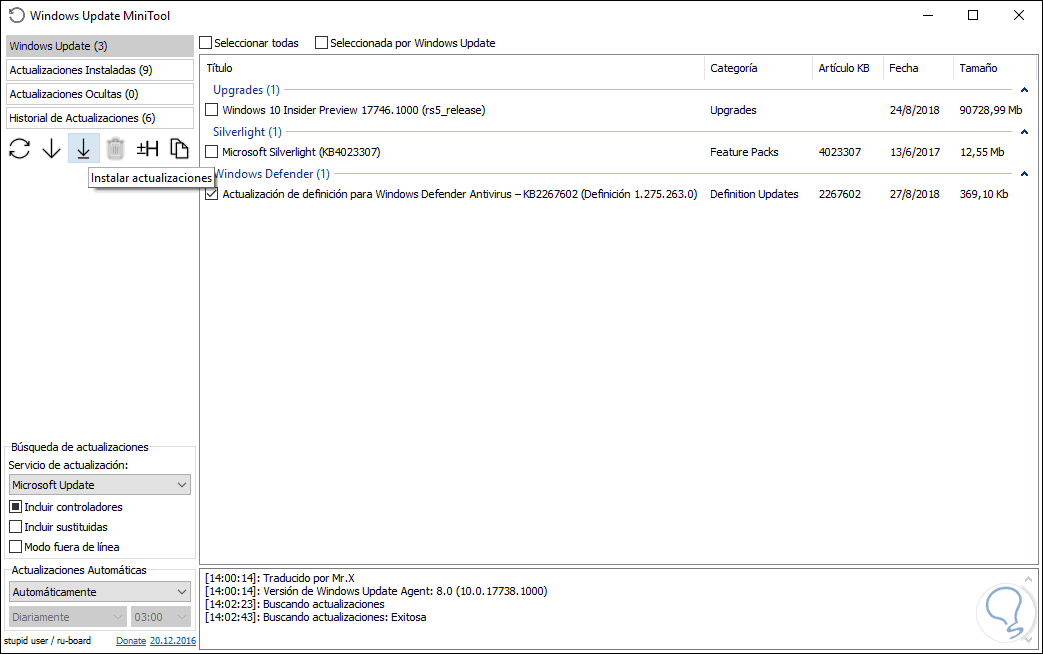Screen dimensions: 1043x654
Task: Open Historial de Actualizaciones (6) tab
Action: 100,118
